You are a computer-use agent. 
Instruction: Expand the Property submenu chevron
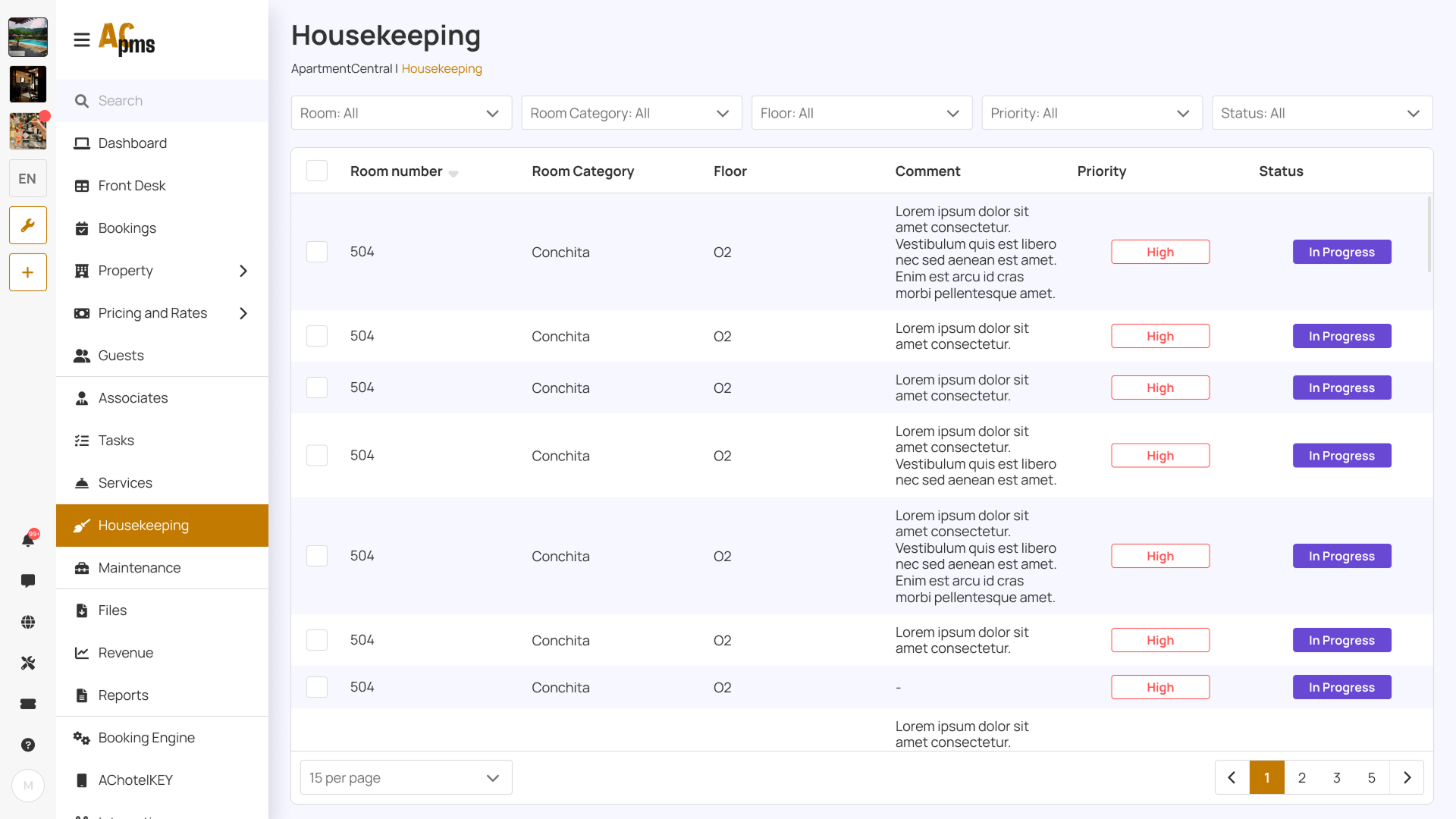click(x=243, y=271)
